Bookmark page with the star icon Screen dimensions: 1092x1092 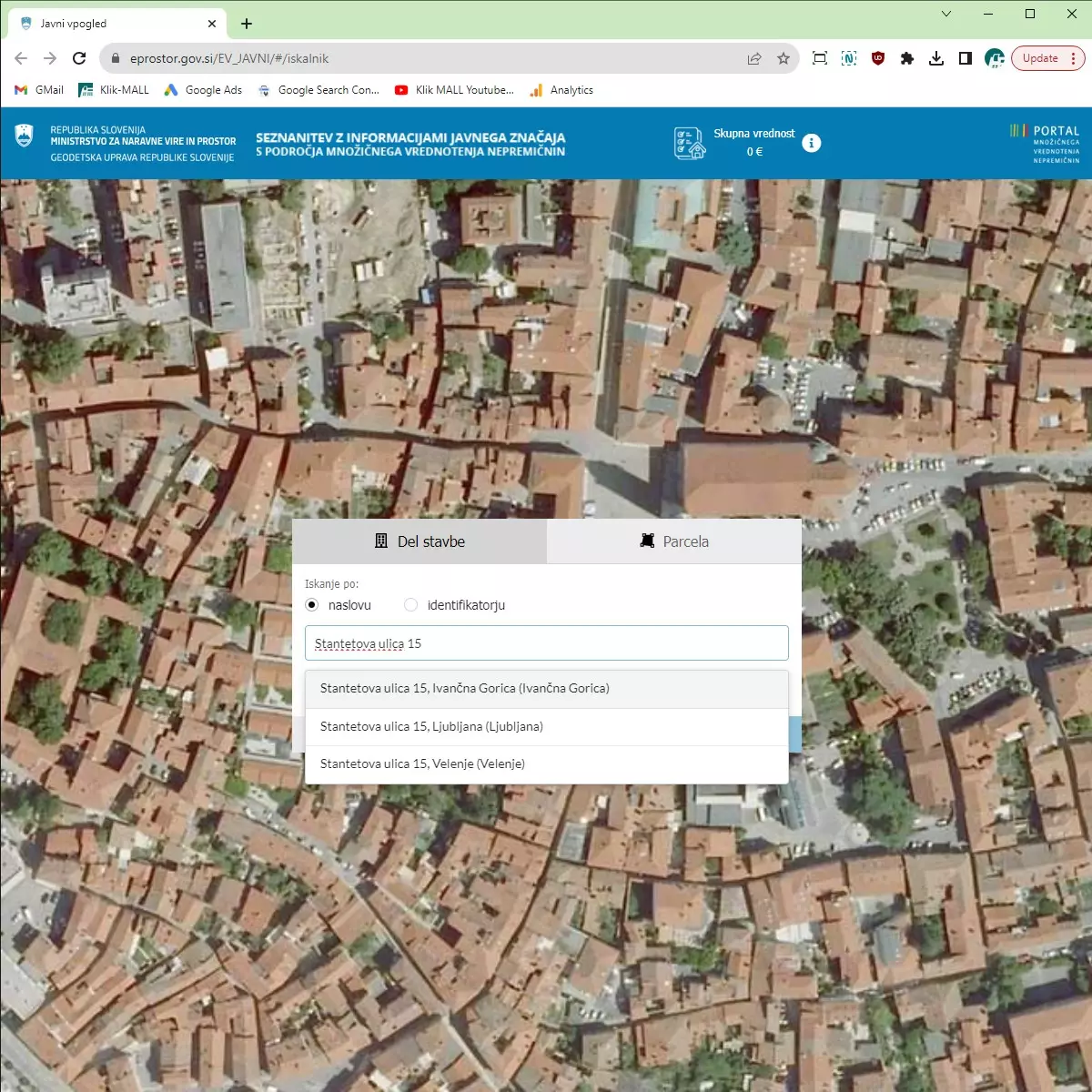(783, 58)
